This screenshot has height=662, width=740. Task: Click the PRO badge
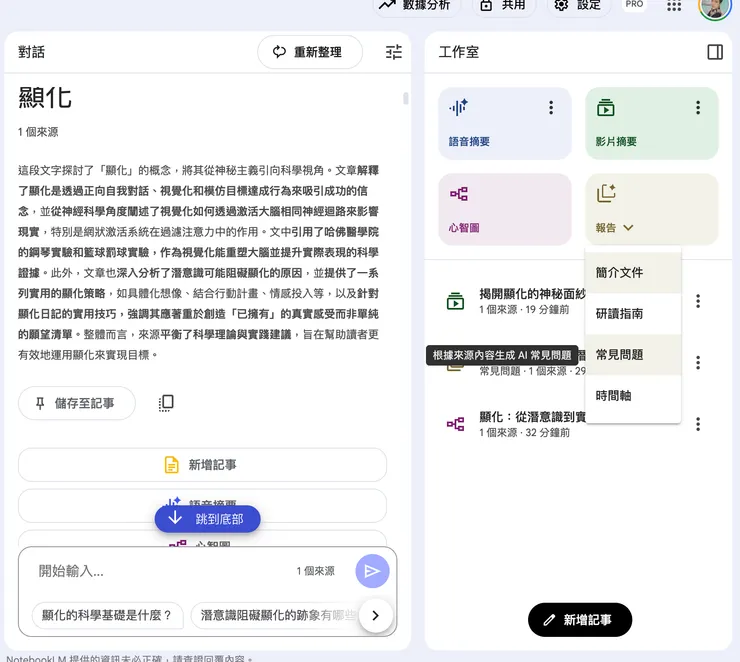click(x=634, y=5)
